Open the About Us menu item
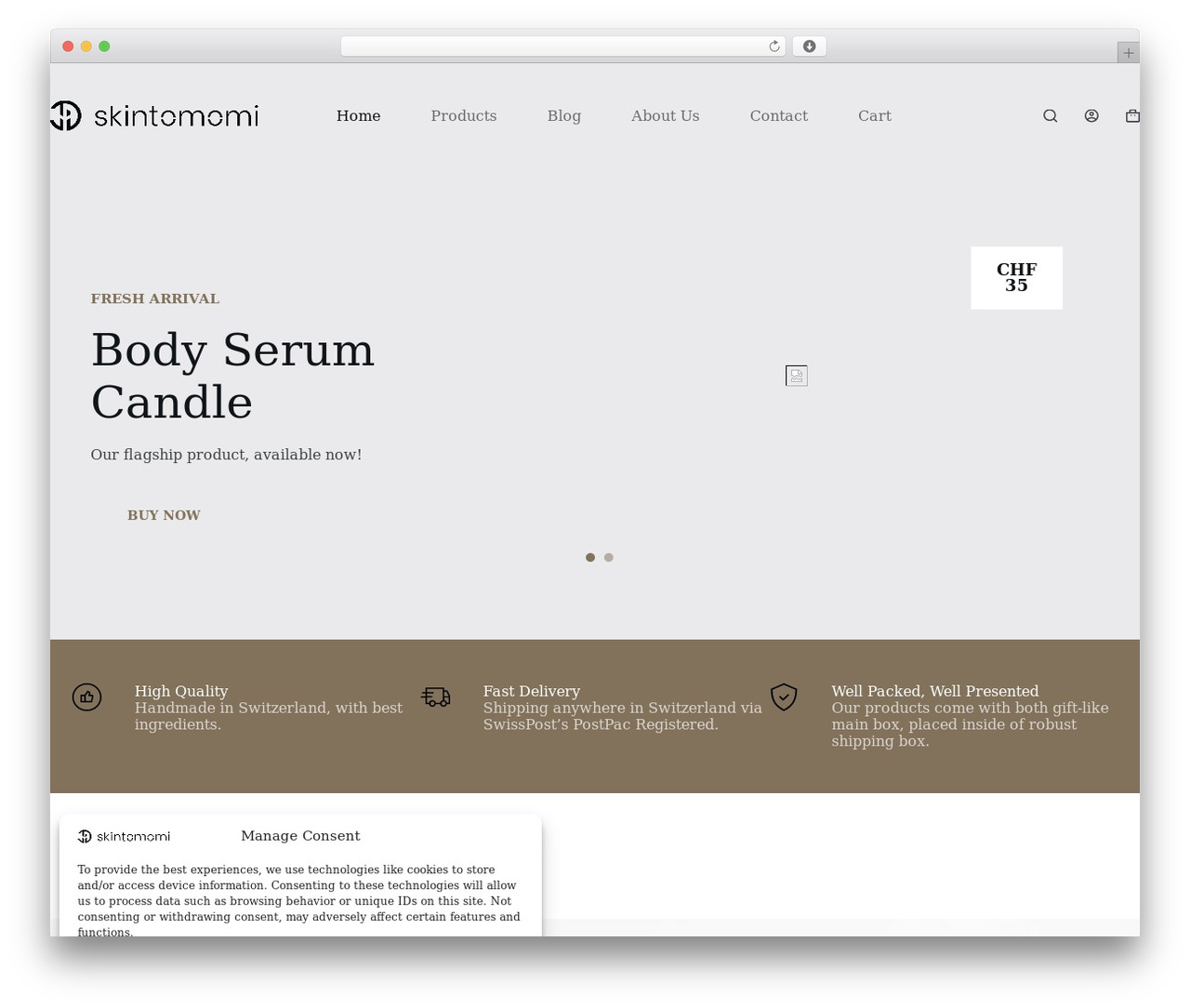The width and height of the screenshot is (1190, 1008). pos(666,115)
